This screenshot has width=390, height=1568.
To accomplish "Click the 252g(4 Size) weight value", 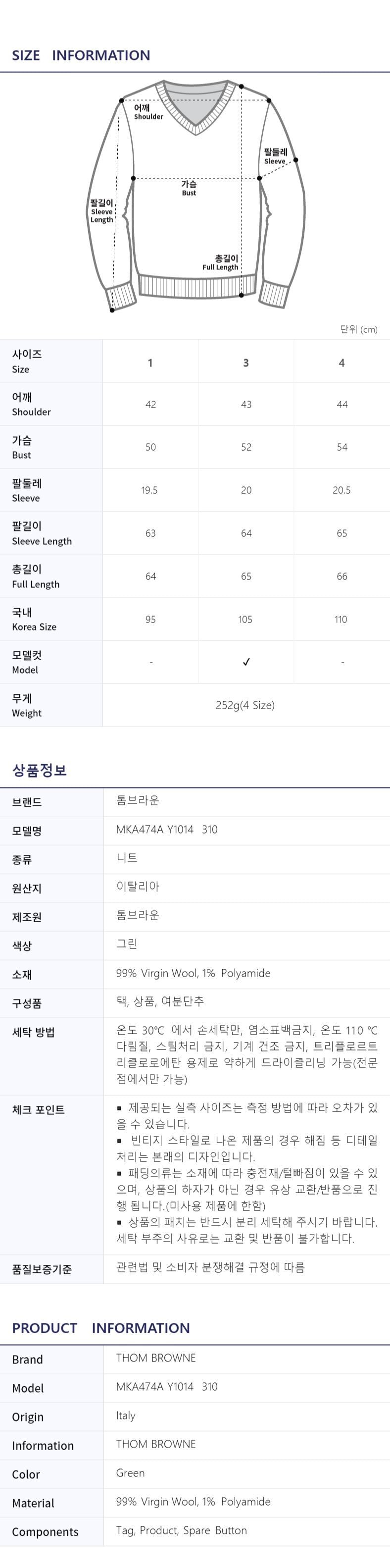I will point(245,705).
